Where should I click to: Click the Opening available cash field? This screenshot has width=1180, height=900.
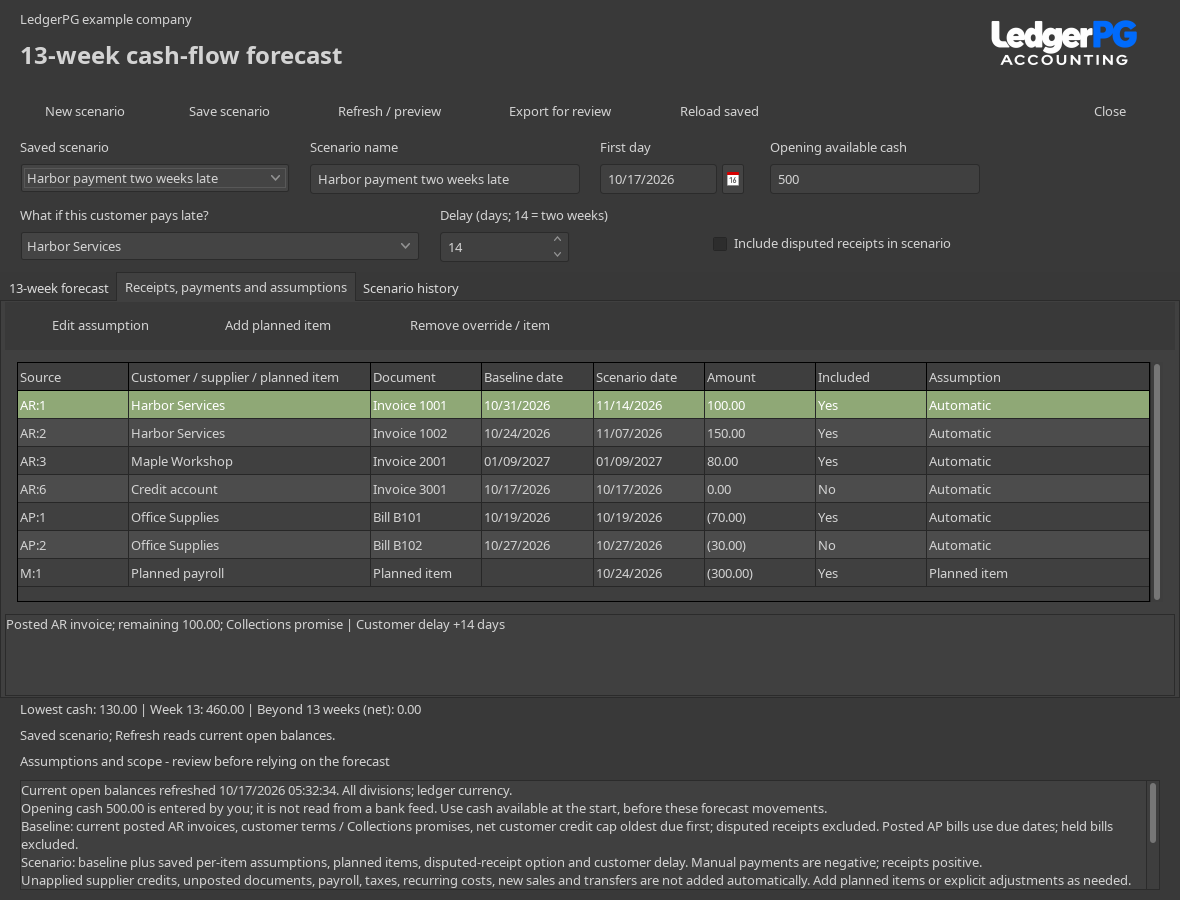(x=874, y=179)
